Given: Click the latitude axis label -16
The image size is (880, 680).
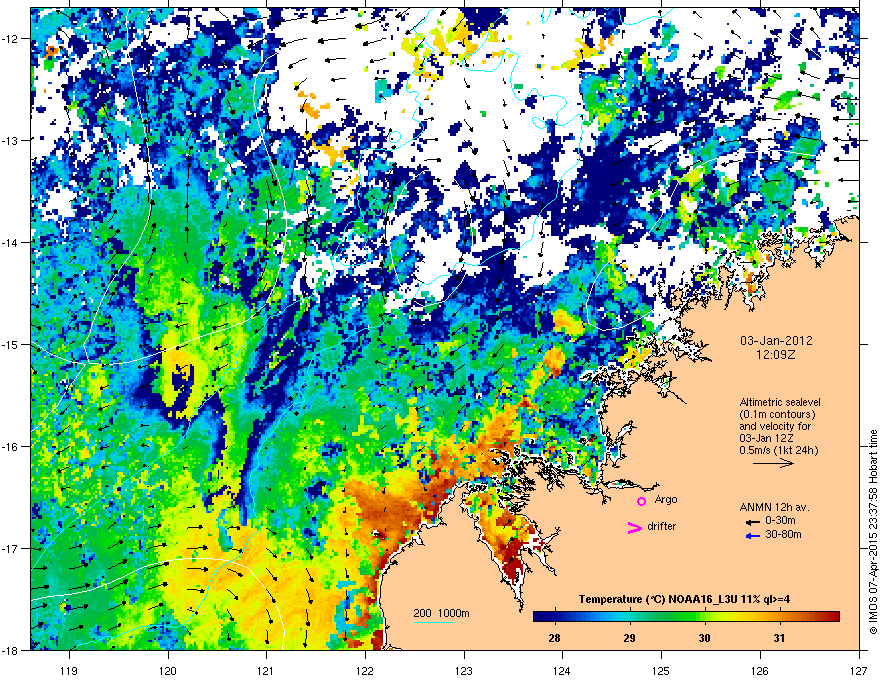Looking at the screenshot, I should pos(11,446).
